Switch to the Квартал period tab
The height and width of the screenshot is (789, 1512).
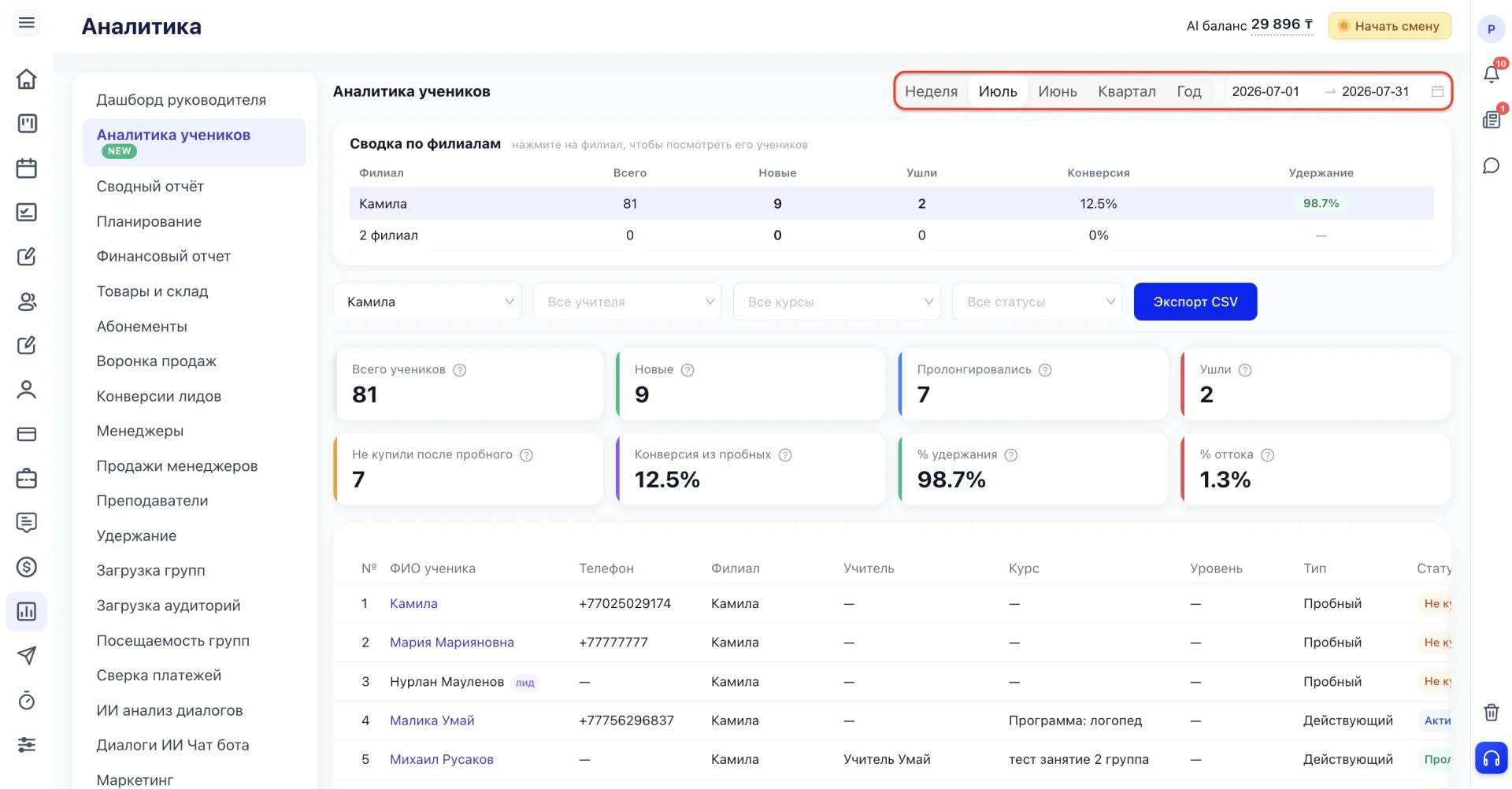tap(1127, 91)
